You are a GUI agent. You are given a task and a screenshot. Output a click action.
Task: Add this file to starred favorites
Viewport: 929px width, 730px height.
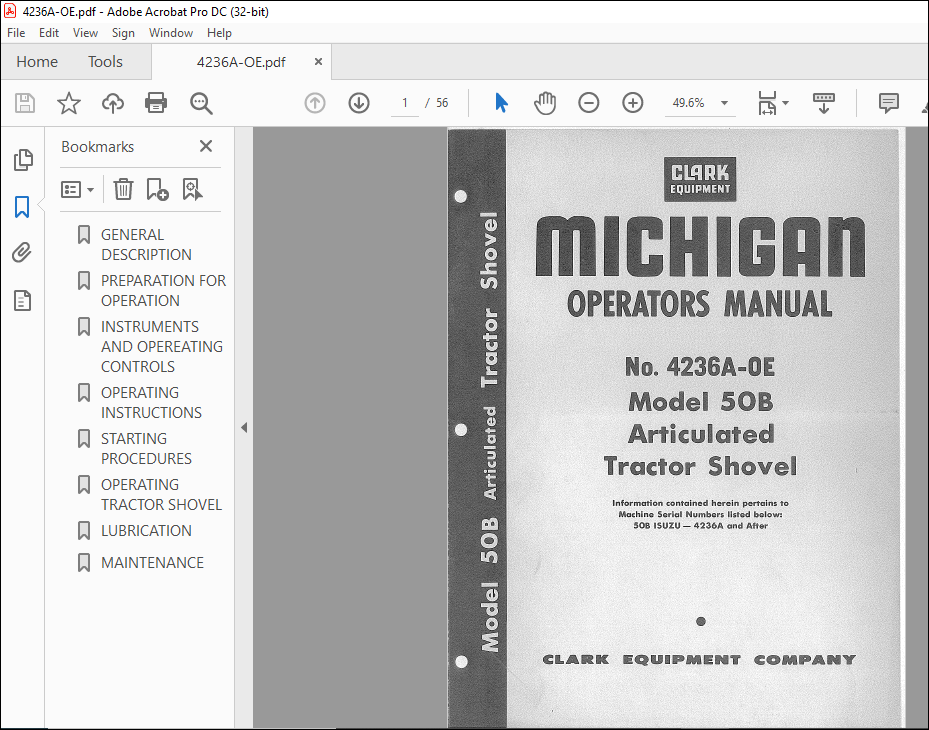pyautogui.click(x=69, y=103)
